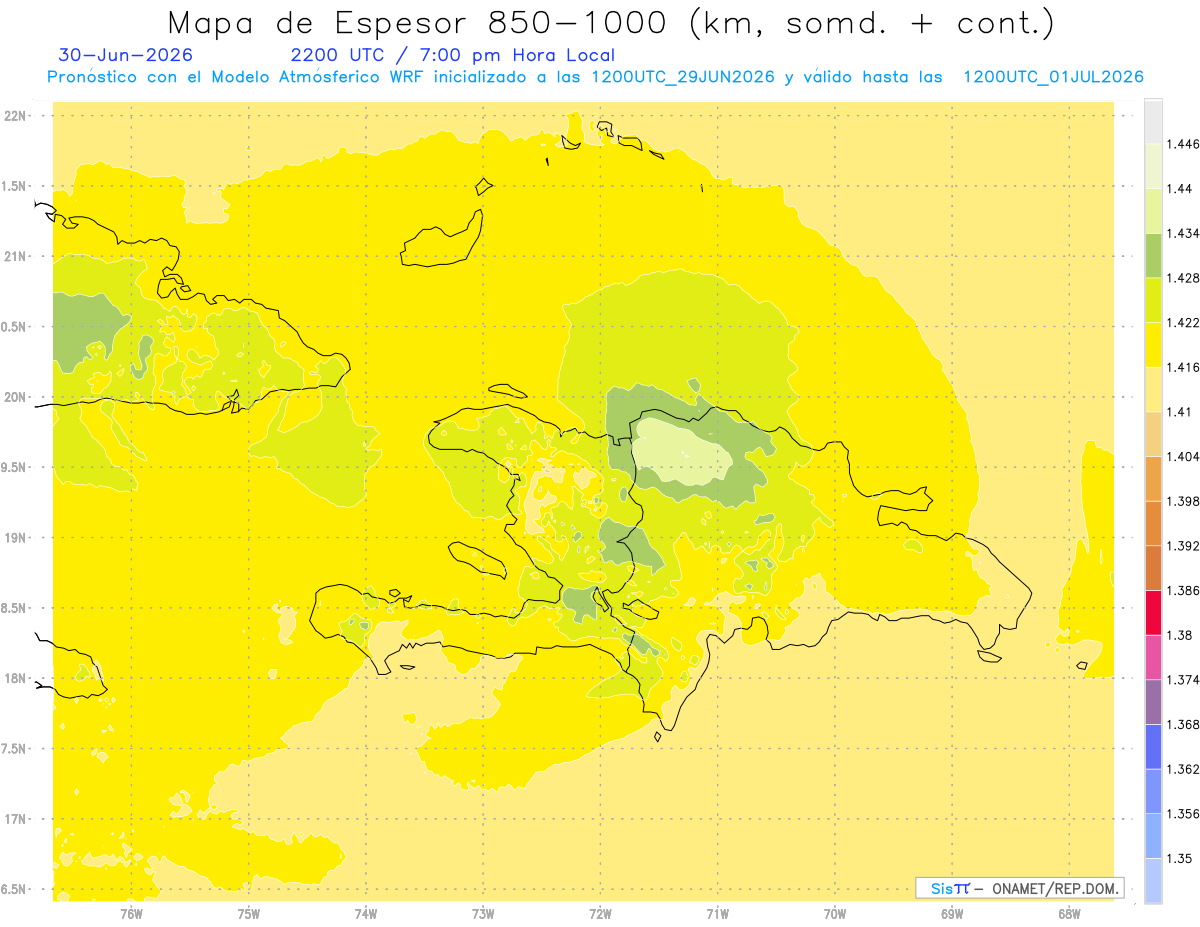Click the legend value 1.386
This screenshot has width=1200, height=927.
tap(1184, 590)
